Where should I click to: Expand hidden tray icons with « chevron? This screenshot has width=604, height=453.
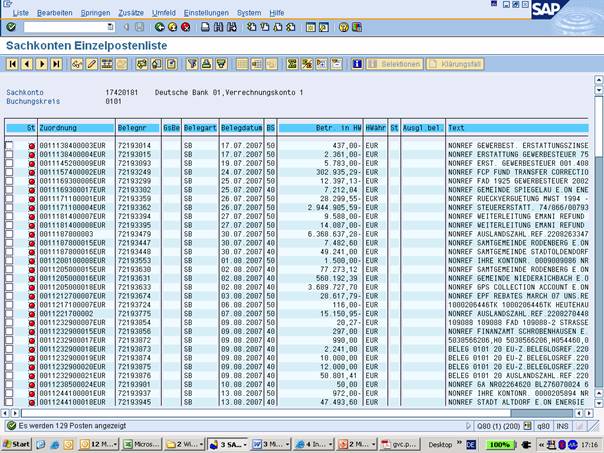(541, 445)
